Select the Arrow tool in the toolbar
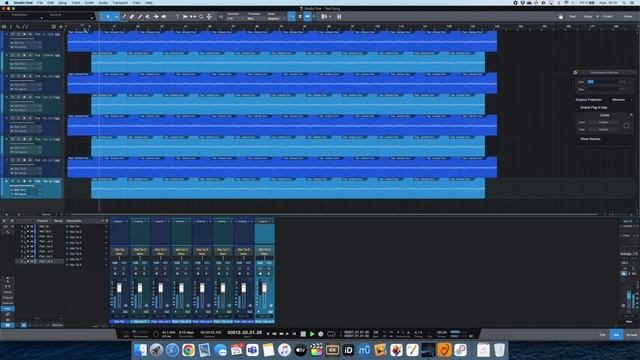 coord(108,17)
